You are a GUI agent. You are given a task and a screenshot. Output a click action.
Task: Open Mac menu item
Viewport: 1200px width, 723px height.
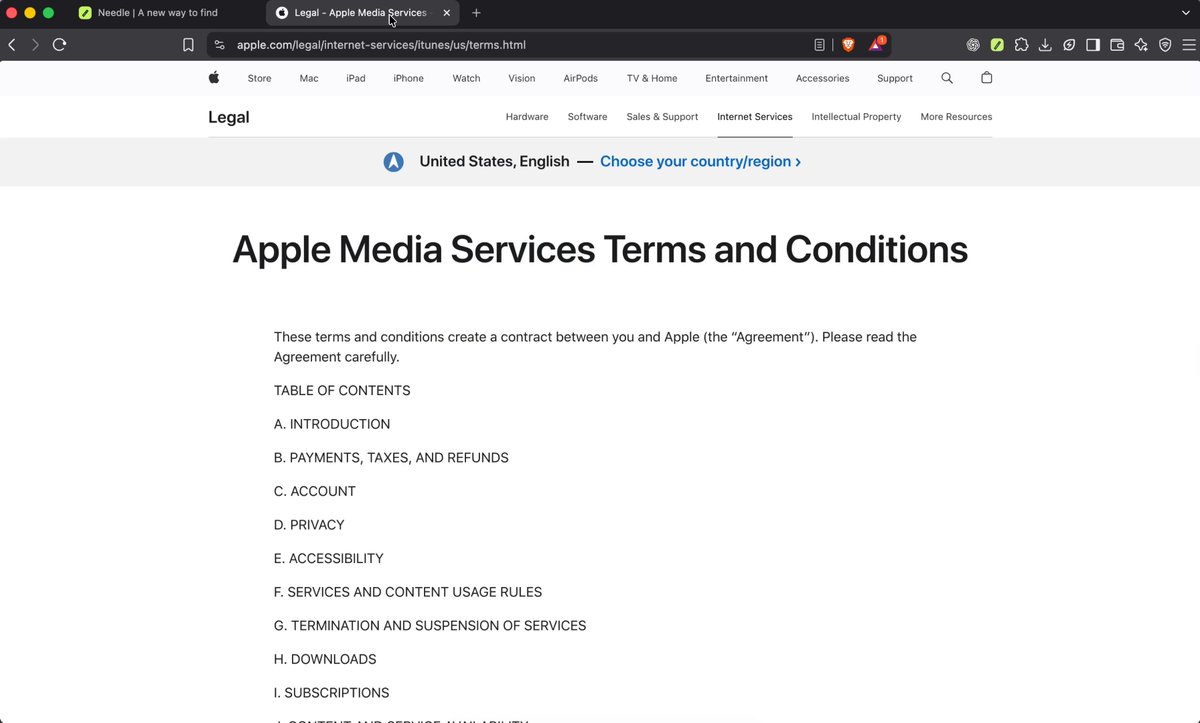(309, 78)
